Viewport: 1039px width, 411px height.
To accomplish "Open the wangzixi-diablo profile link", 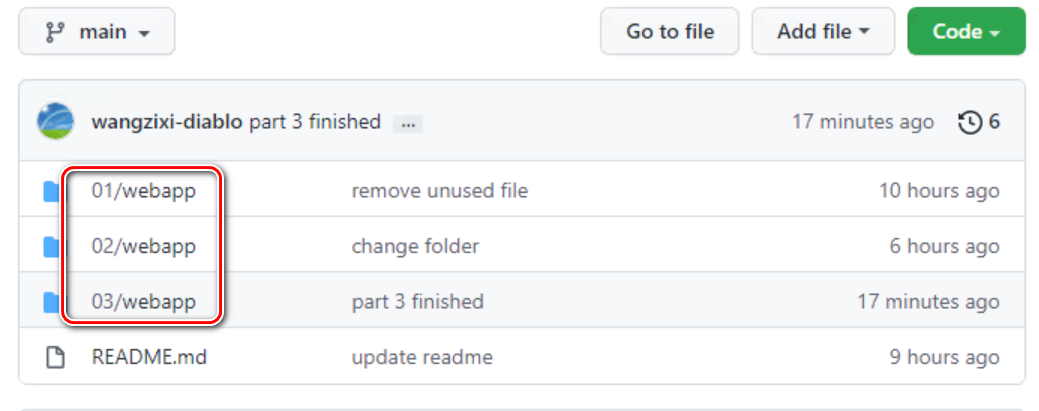I will coord(166,122).
